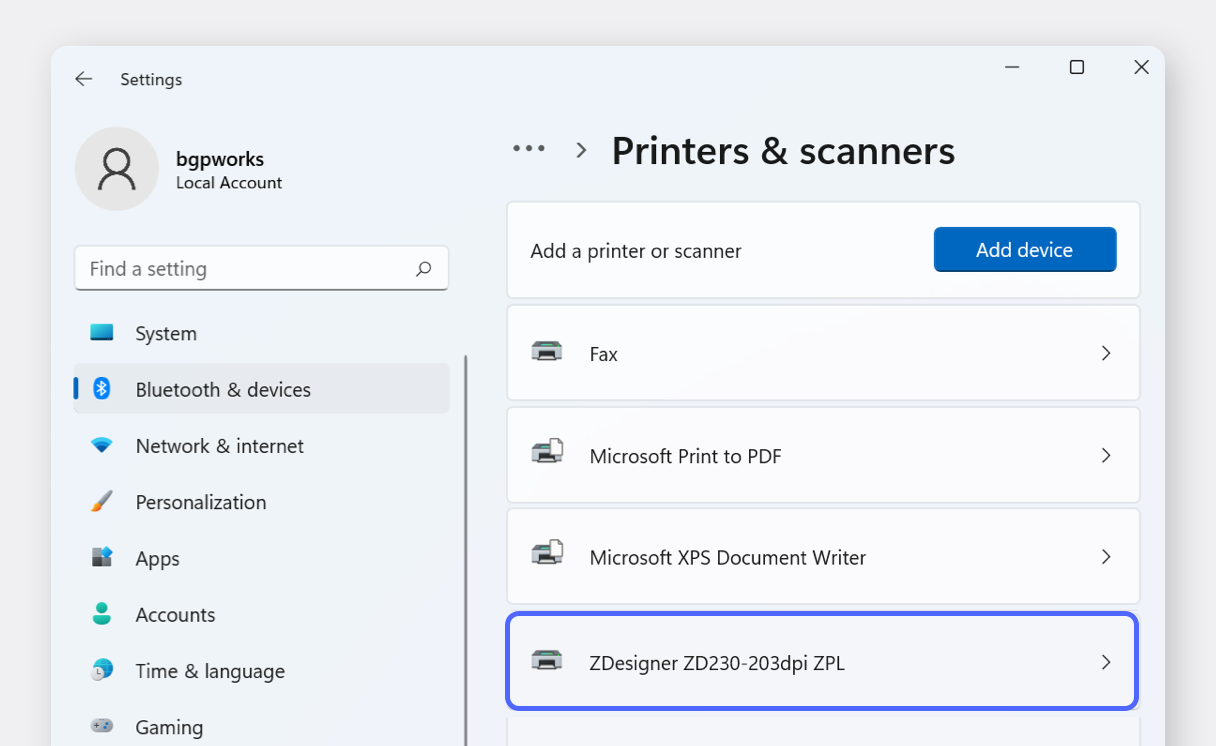Click the Gaming controller icon

[x=102, y=726]
